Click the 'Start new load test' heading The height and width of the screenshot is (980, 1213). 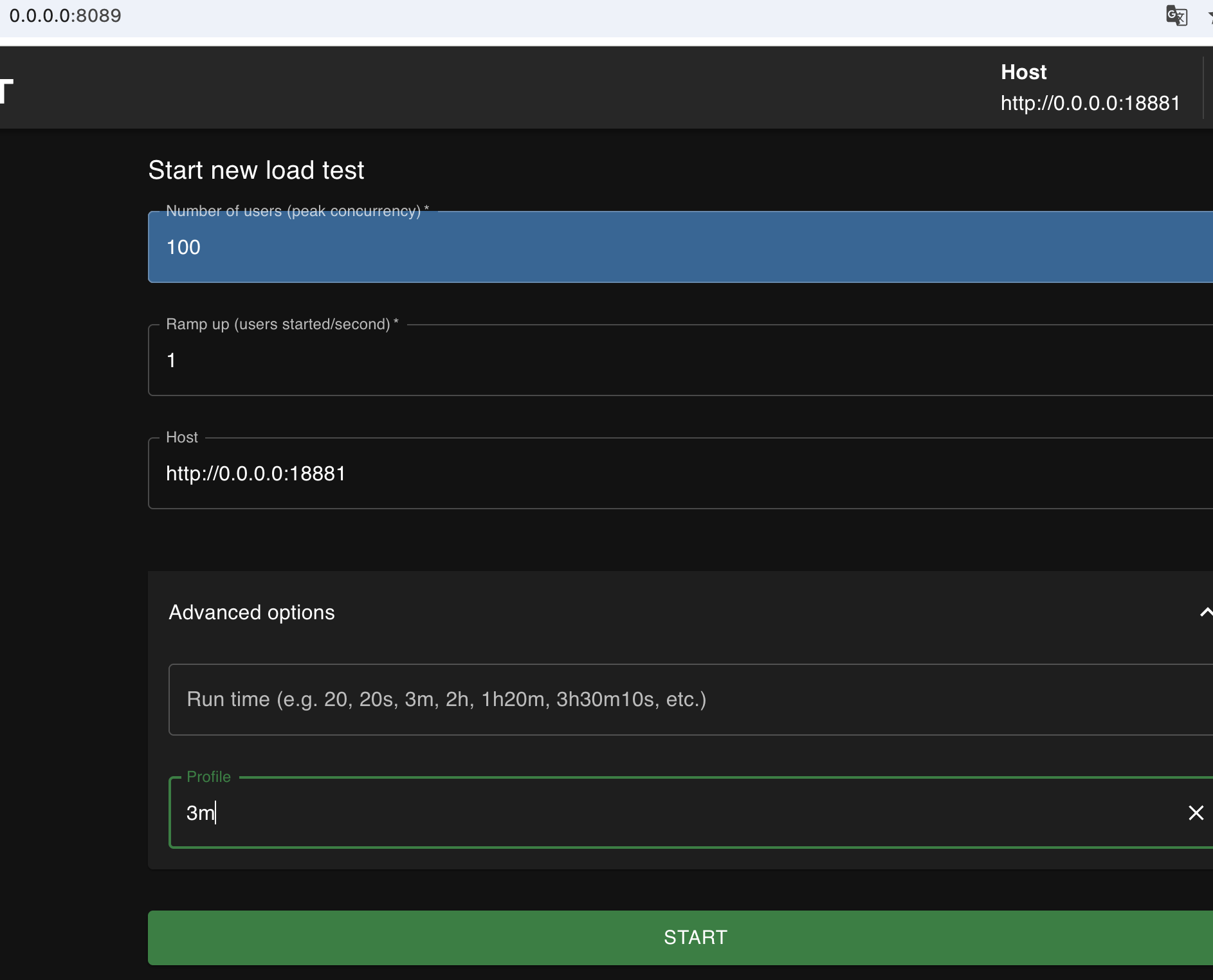tap(256, 170)
